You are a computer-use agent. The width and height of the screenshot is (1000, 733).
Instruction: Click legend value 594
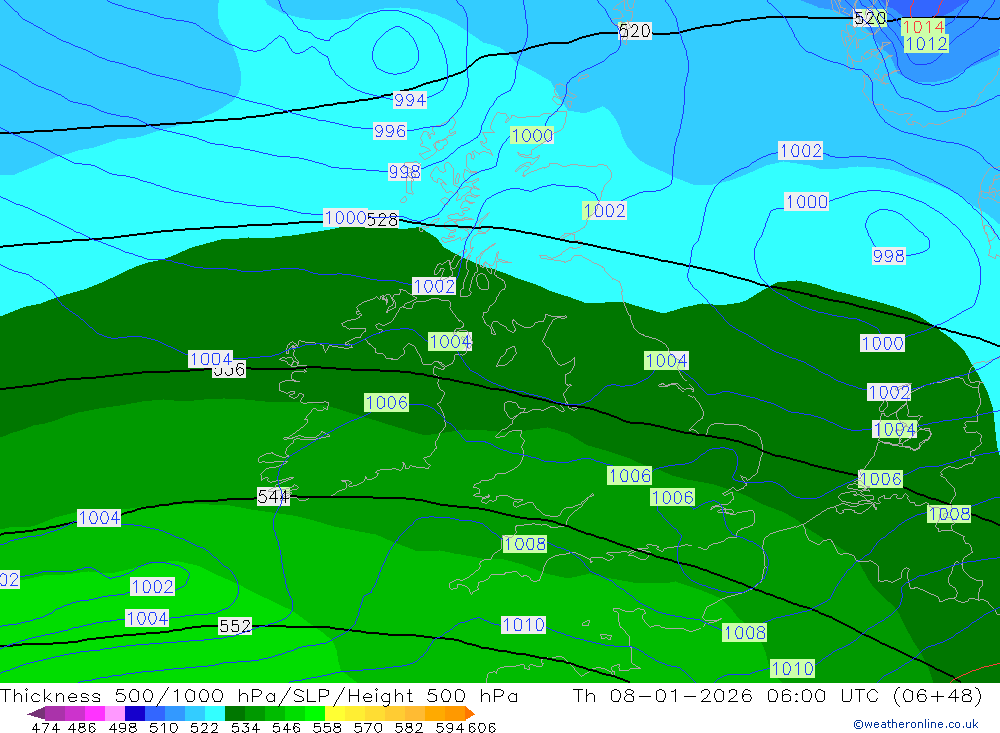[x=449, y=728]
